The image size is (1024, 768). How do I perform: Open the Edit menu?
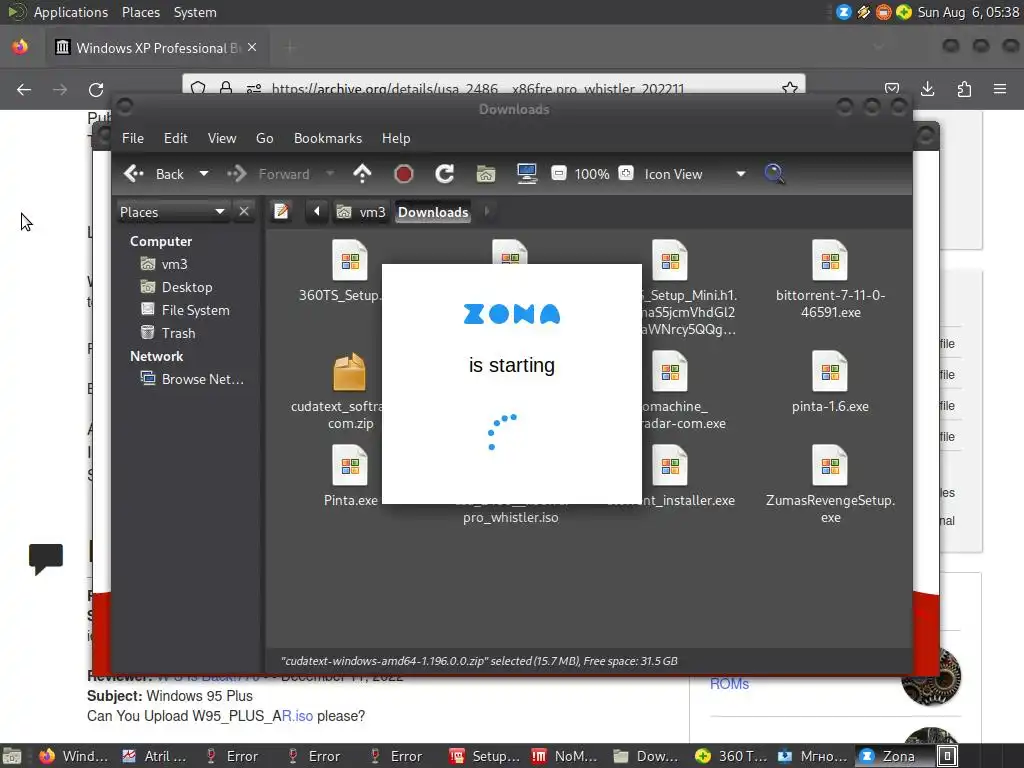pyautogui.click(x=176, y=138)
